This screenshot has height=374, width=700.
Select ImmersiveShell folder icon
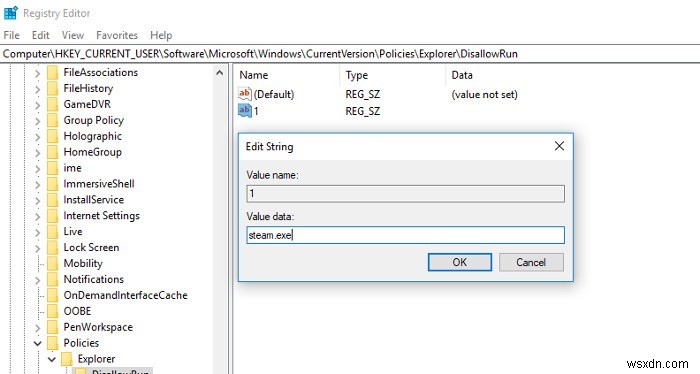(x=53, y=184)
